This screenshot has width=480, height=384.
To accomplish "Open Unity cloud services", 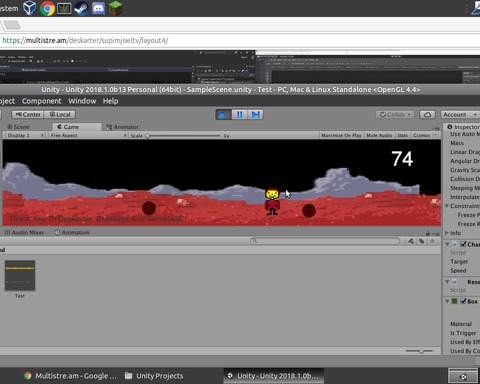I will 427,114.
